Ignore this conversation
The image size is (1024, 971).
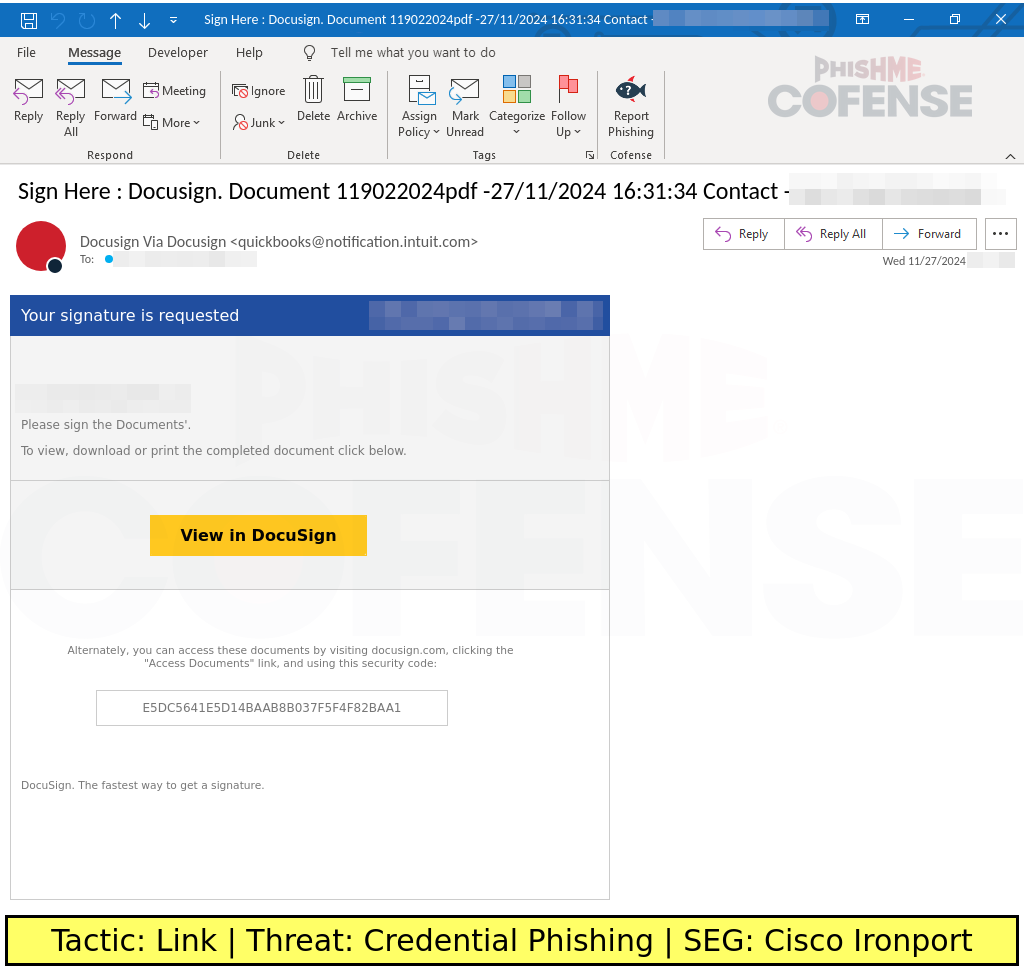coord(259,91)
